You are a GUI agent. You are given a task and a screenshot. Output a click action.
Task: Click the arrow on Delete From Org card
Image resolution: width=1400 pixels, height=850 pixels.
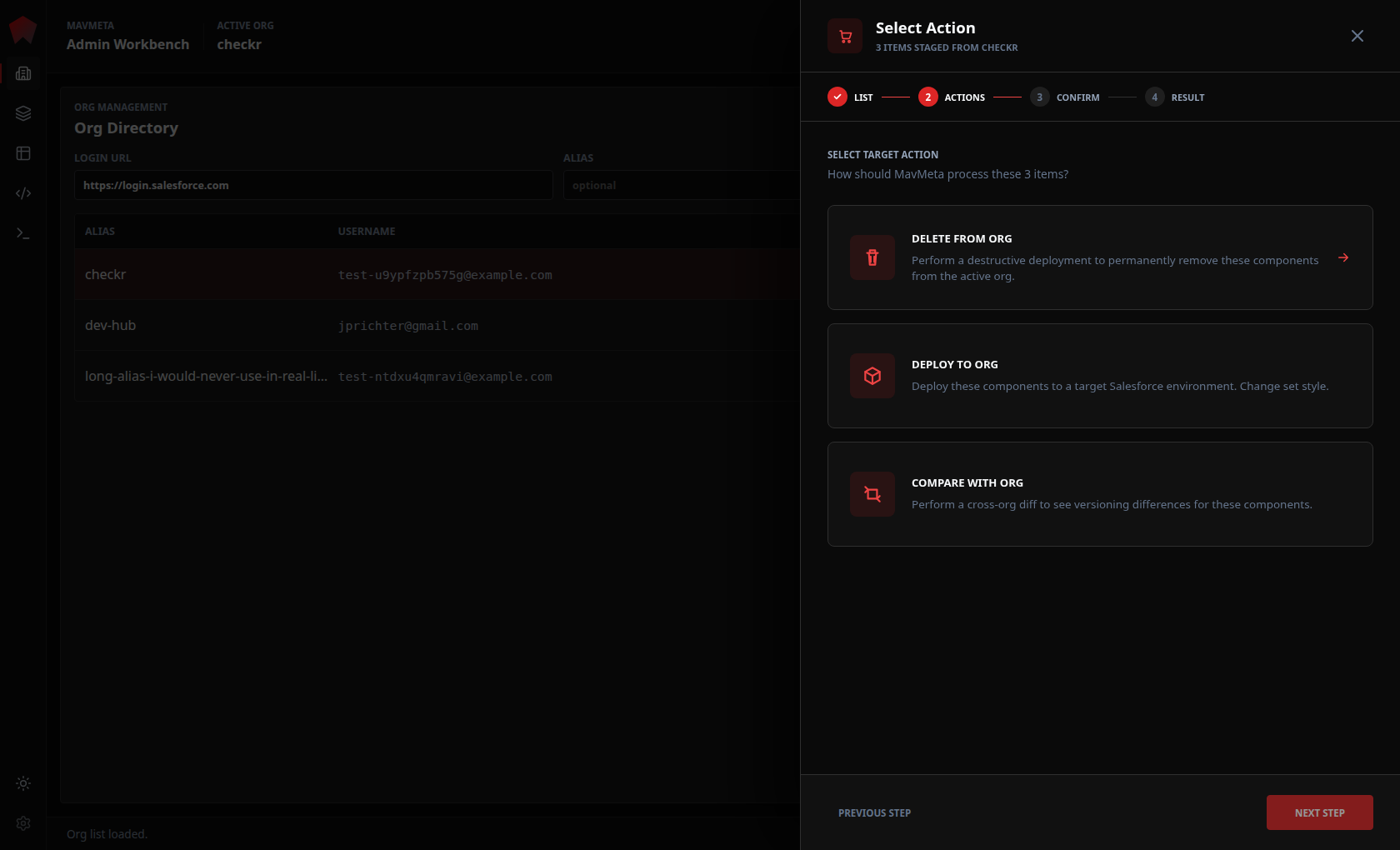tap(1343, 257)
